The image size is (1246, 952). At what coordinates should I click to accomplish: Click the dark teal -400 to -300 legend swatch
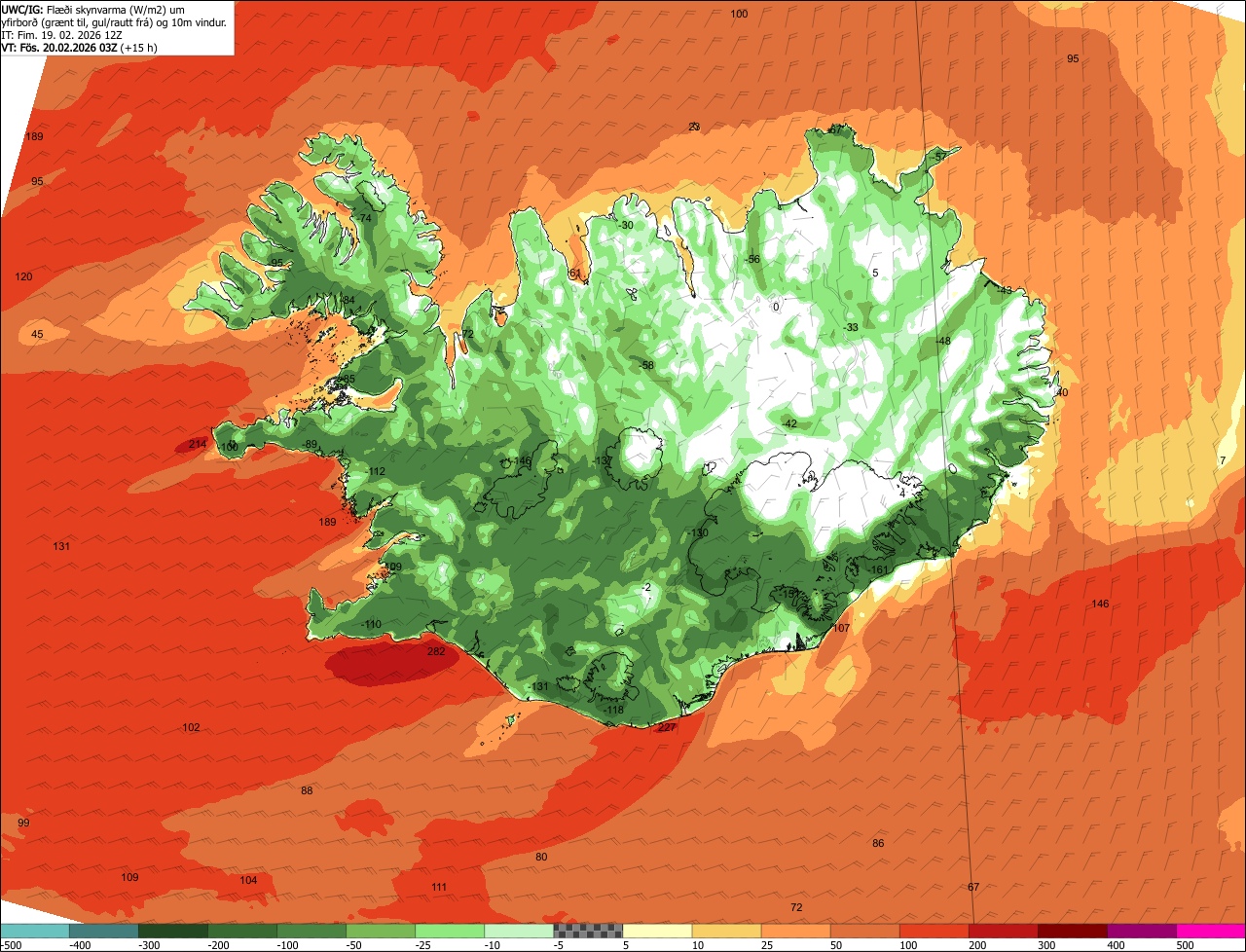[104, 931]
